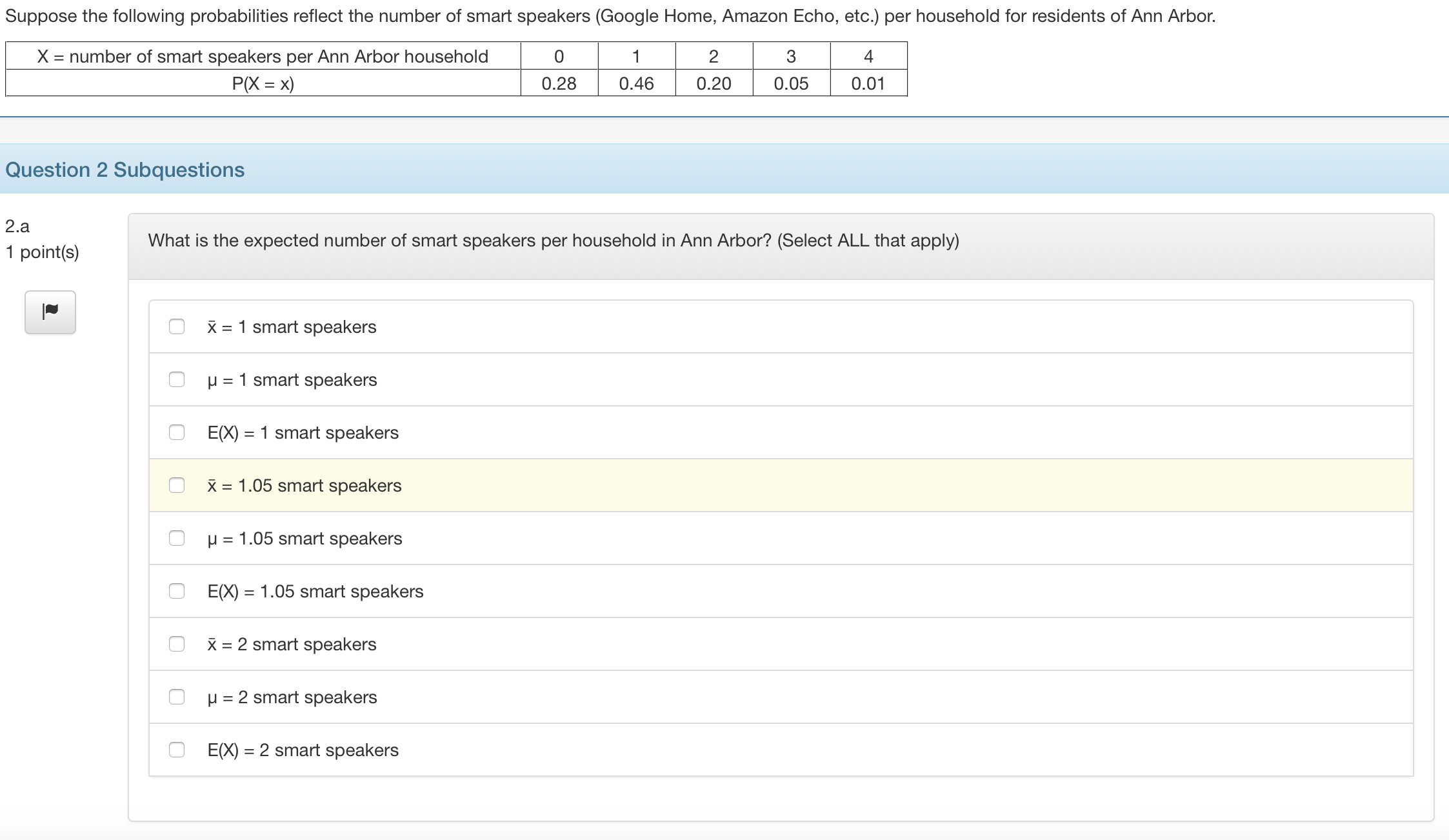Check x̄ = 1 smart speakers option

(177, 326)
